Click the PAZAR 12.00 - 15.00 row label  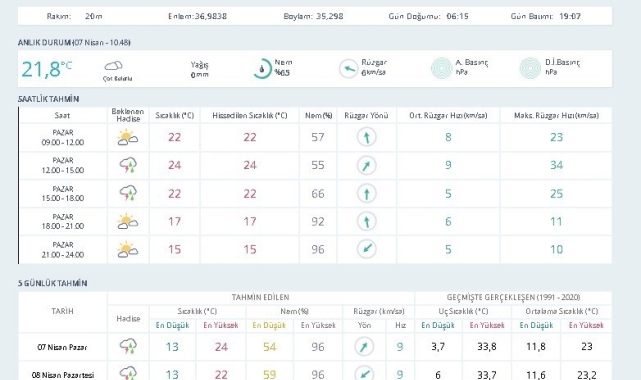63,165
